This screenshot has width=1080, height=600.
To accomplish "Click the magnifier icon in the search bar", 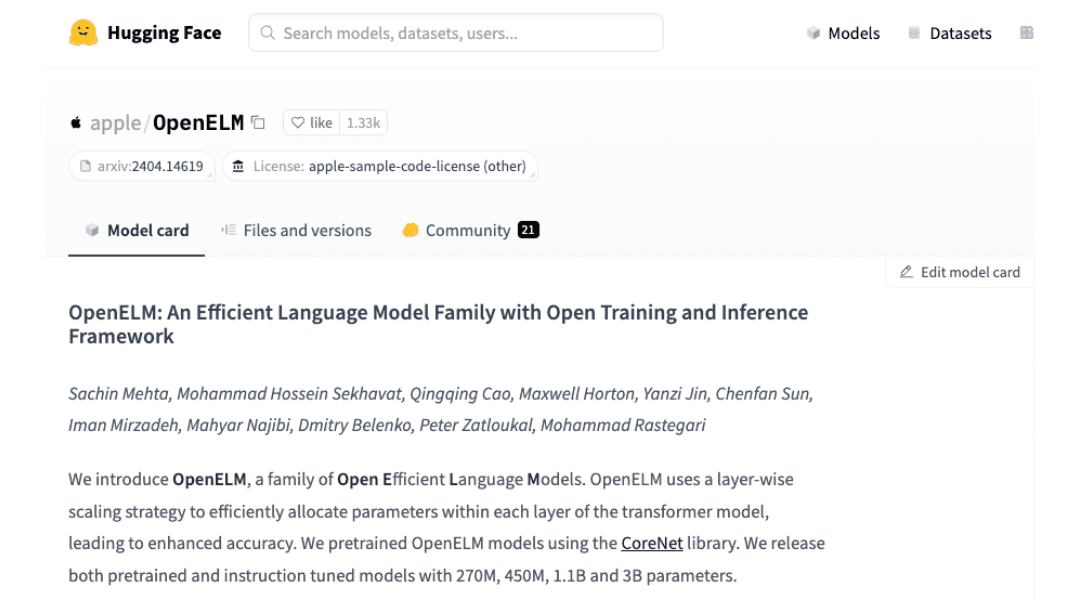I will (267, 33).
